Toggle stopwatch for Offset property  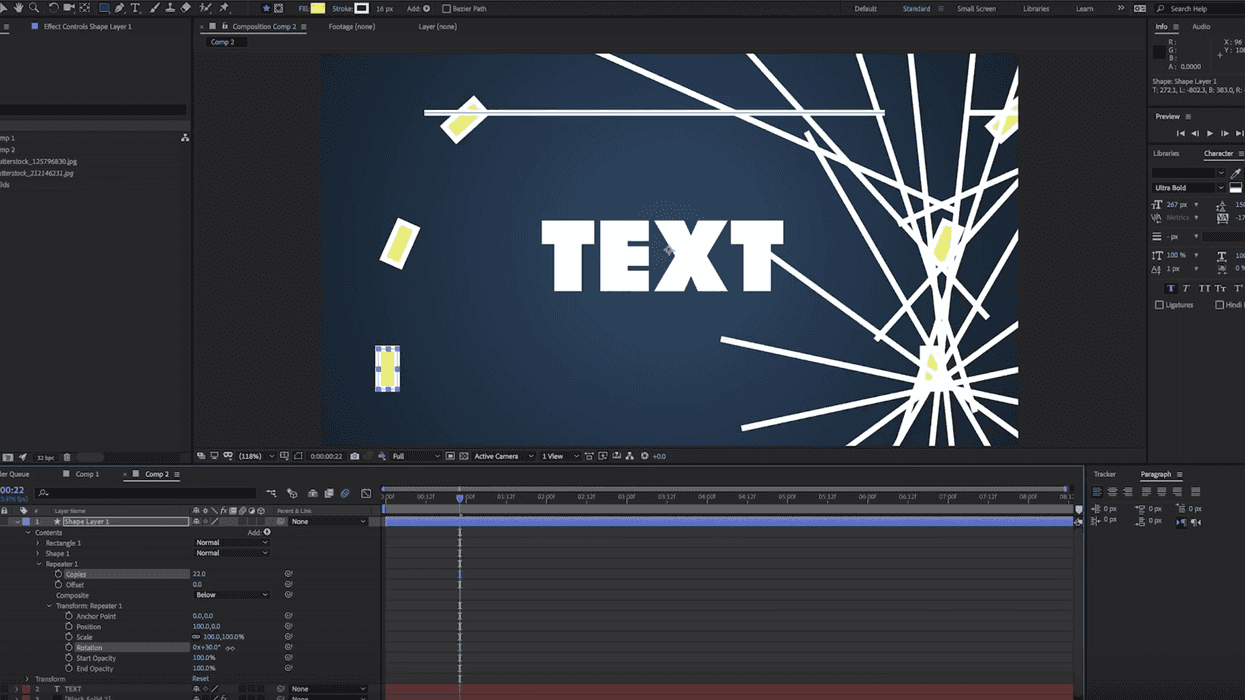[58, 585]
